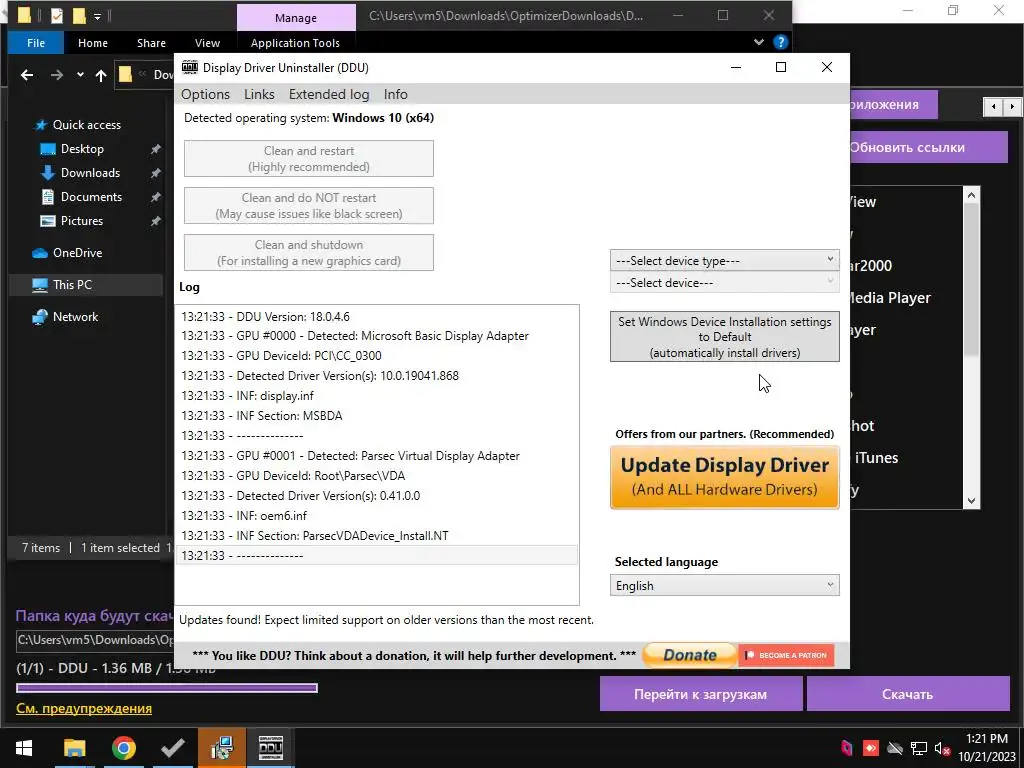Open the Extended log menu
This screenshot has height=768, width=1024.
click(328, 94)
